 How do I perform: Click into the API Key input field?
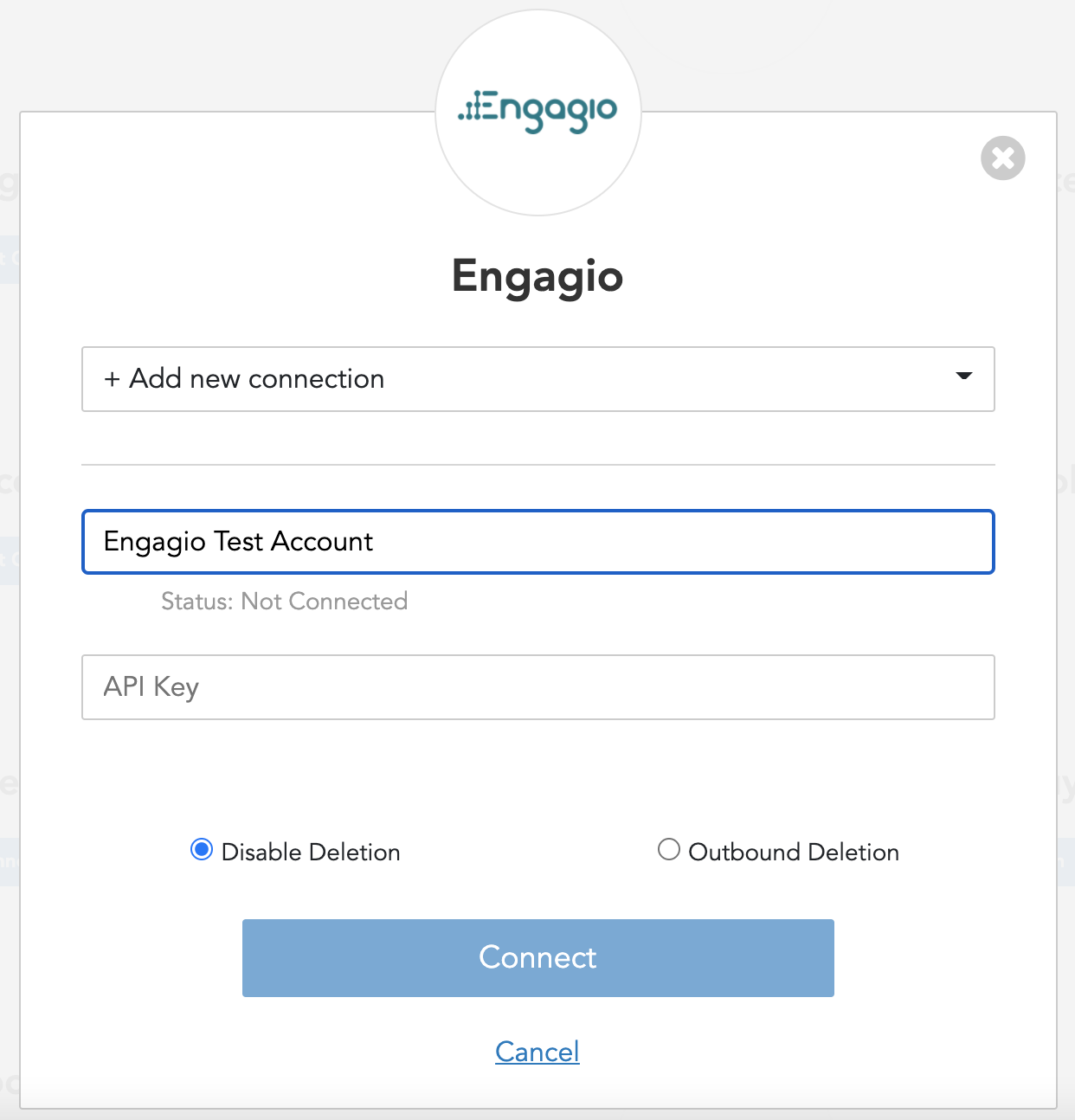coord(537,687)
